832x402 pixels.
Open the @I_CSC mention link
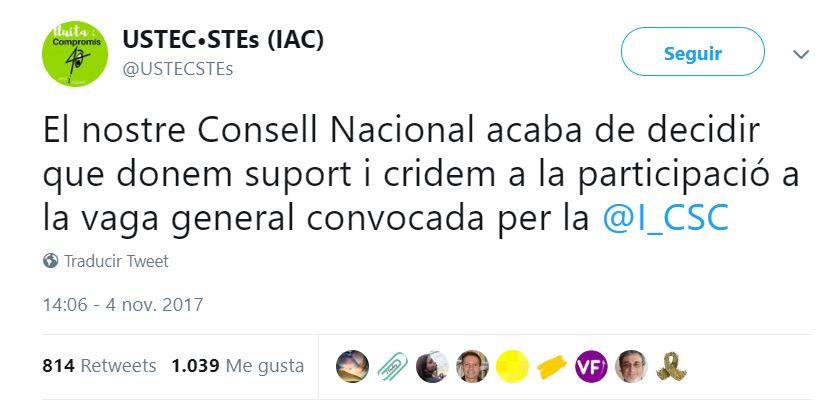tap(664, 217)
